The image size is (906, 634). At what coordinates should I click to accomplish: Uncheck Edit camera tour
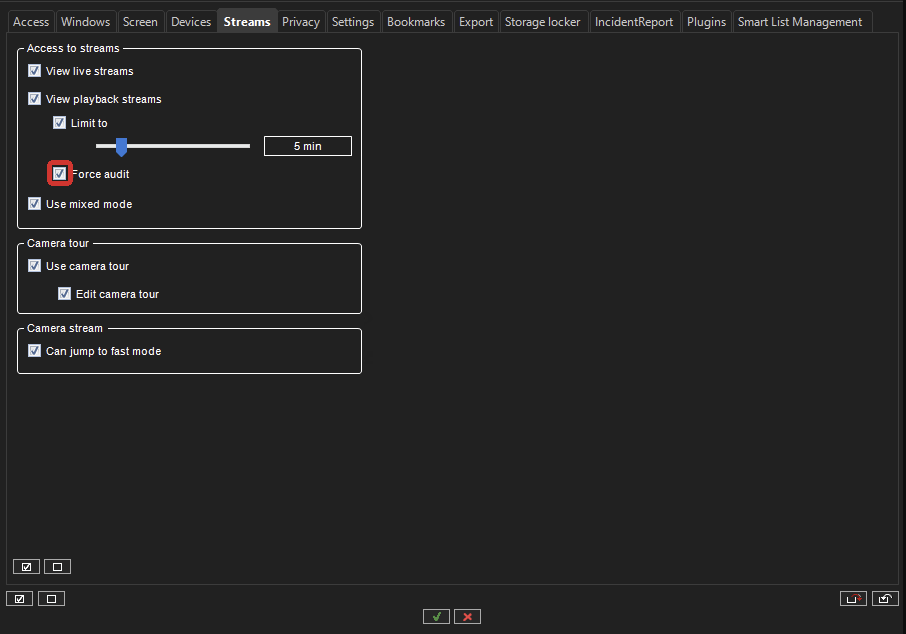tap(65, 294)
